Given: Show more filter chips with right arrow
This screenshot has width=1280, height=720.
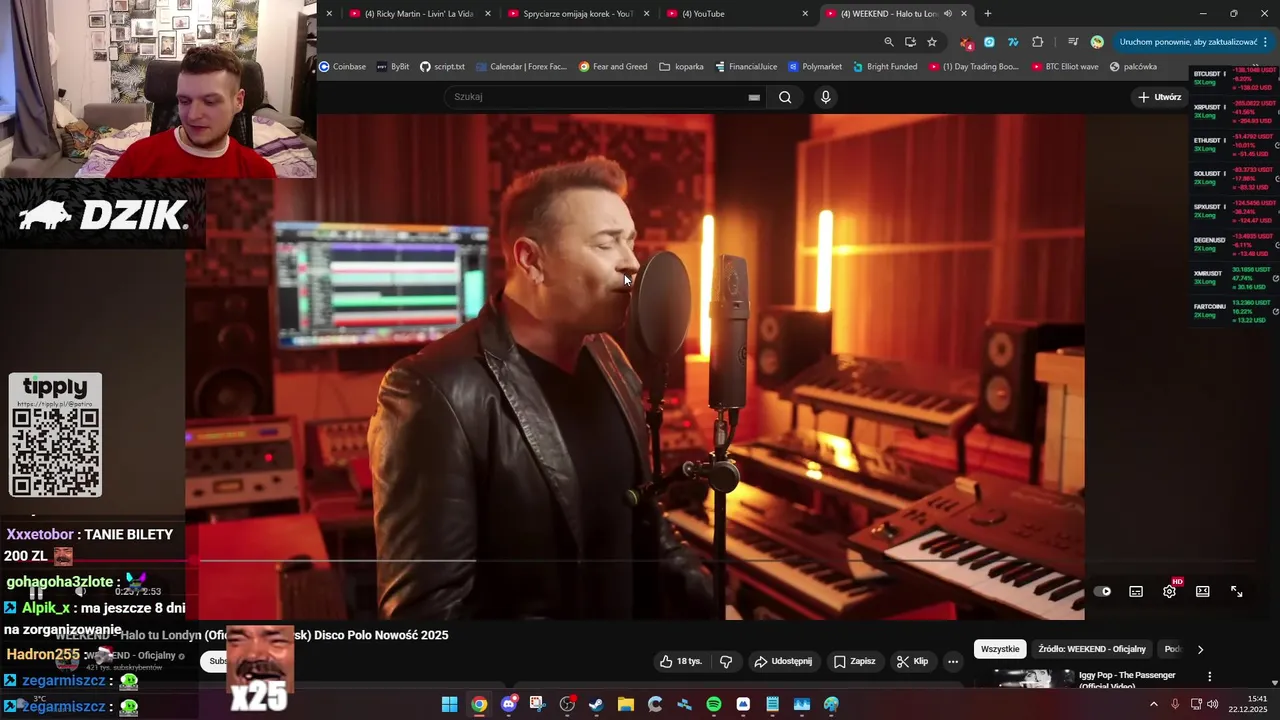Looking at the screenshot, I should click(1200, 649).
